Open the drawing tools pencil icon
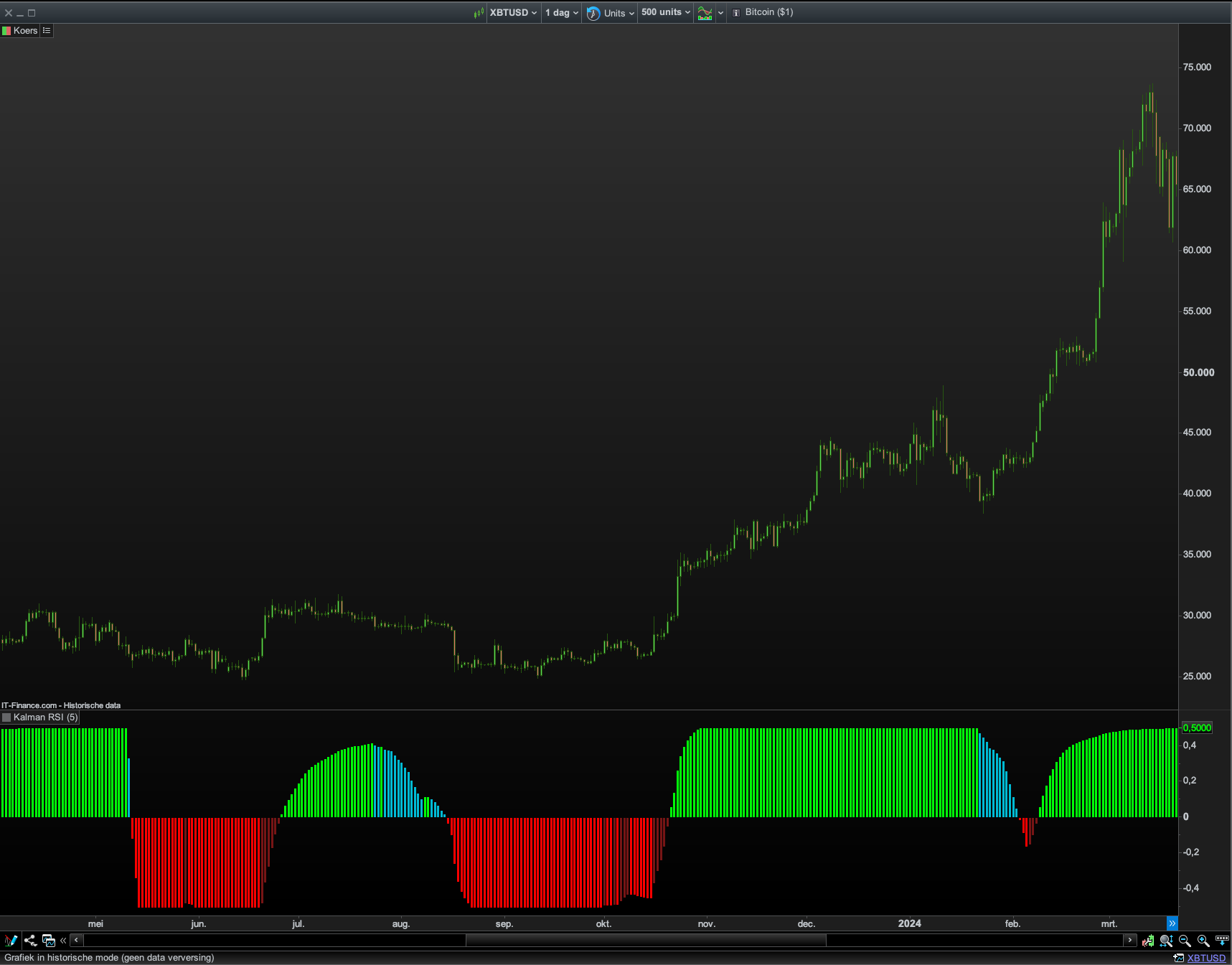This screenshot has height=965, width=1232. [x=11, y=941]
